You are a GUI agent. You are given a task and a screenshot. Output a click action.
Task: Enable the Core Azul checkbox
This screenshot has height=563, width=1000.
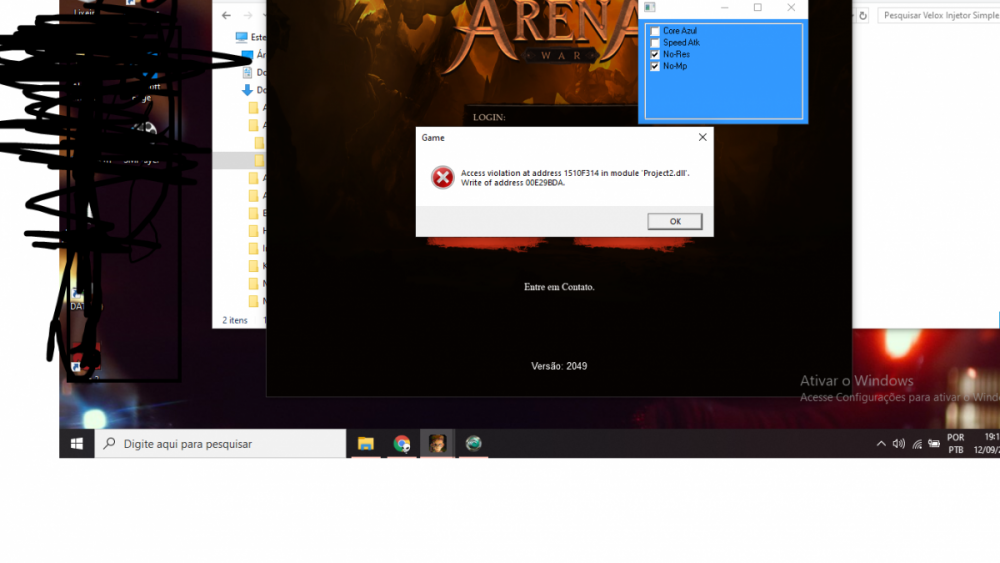[x=655, y=31]
